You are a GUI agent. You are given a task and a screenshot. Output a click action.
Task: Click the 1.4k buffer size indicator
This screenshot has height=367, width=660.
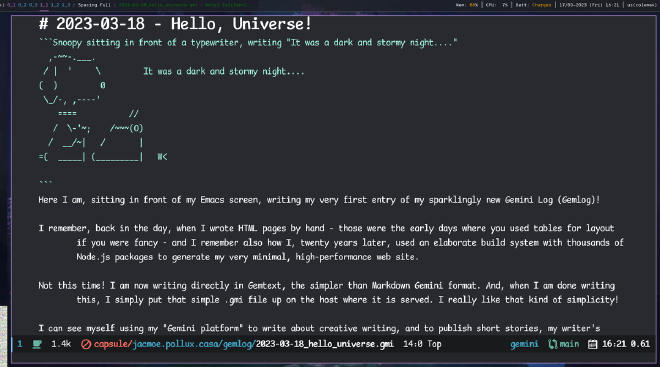coord(61,344)
